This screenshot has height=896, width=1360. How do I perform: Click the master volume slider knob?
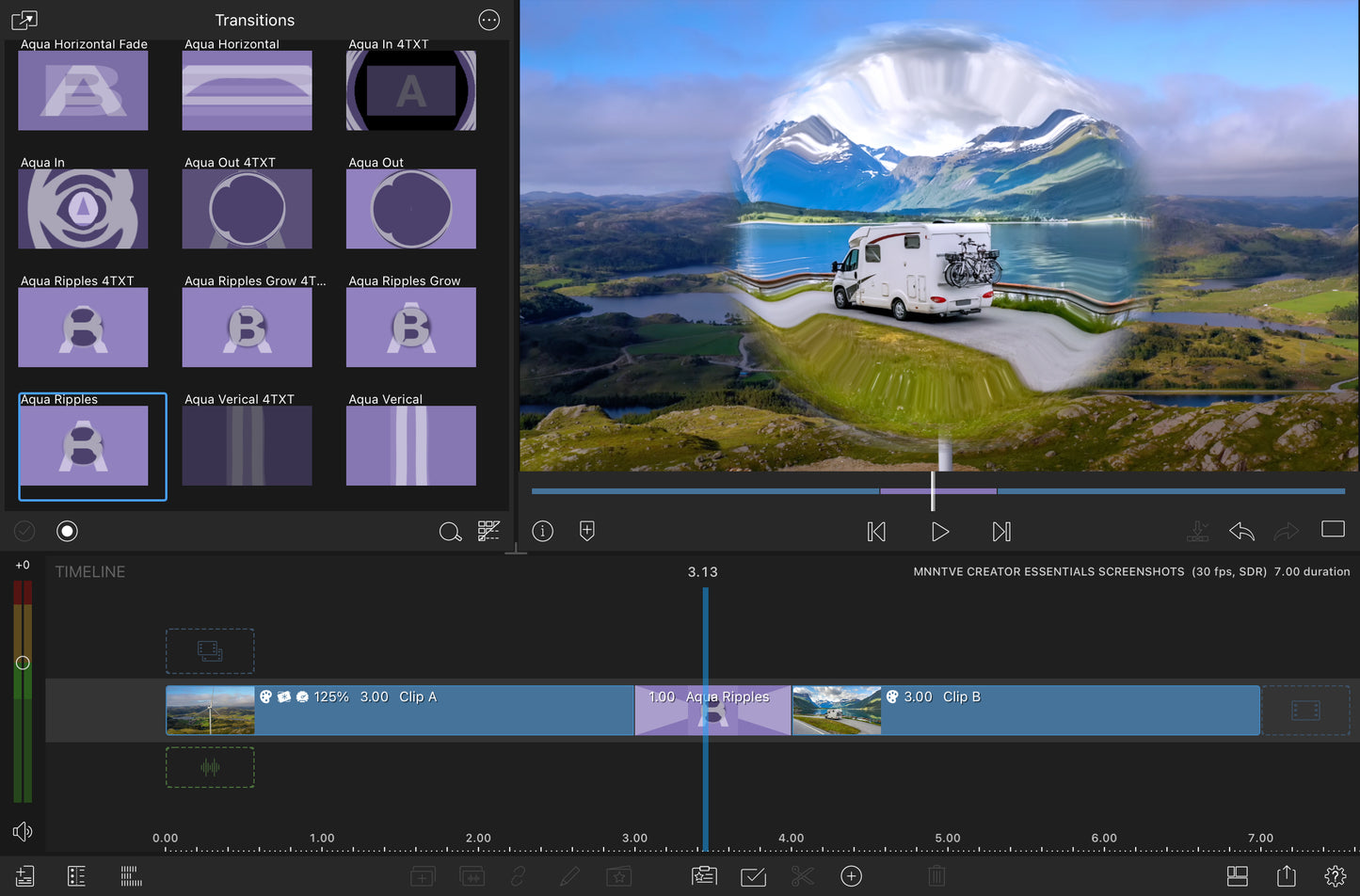coord(23,663)
